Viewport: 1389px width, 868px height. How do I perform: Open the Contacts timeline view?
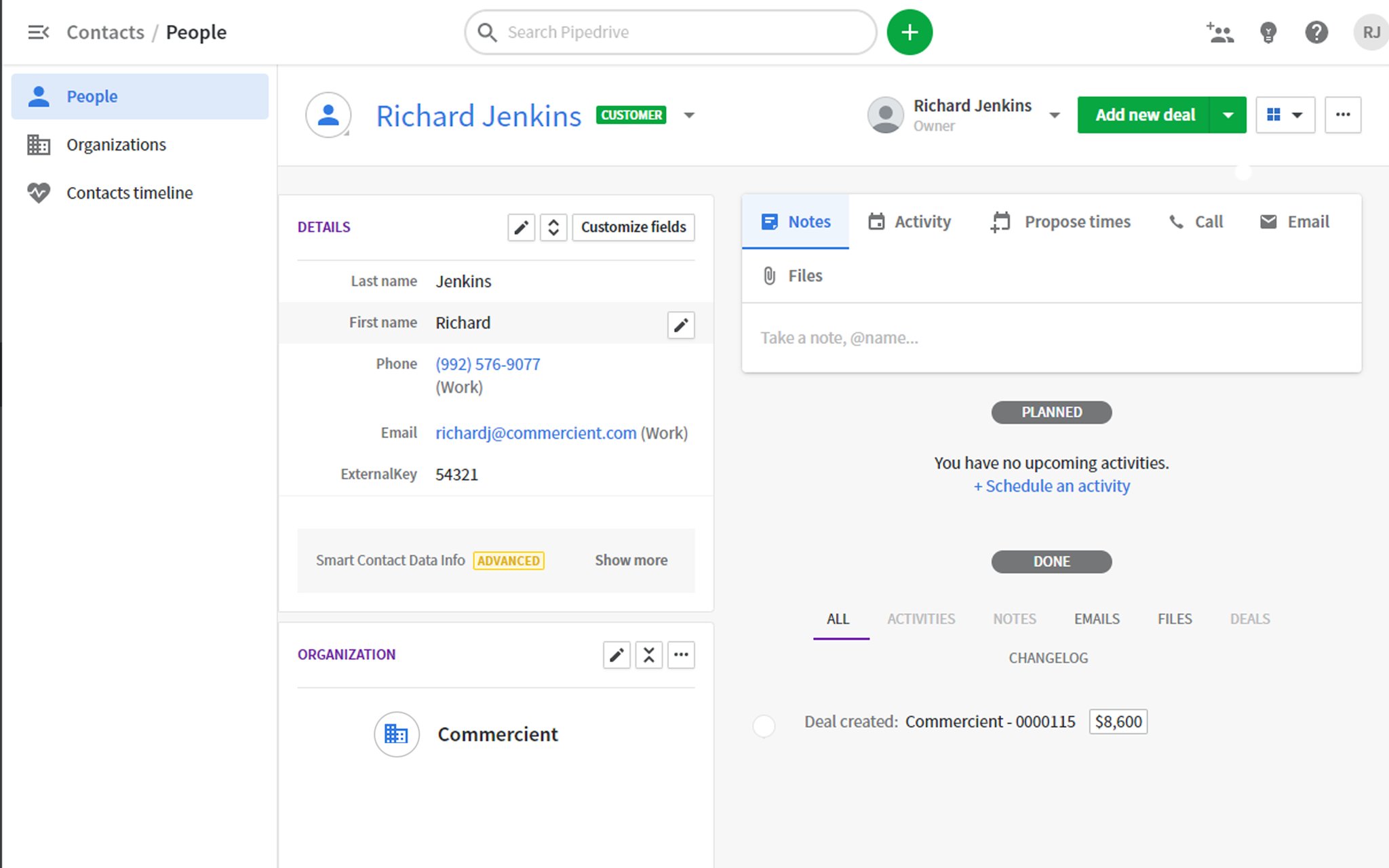coord(130,193)
